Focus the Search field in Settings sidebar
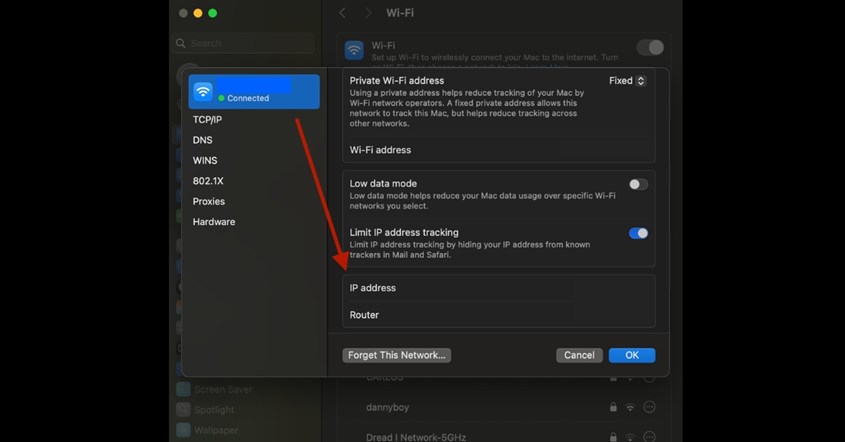Screen dimensions: 845x442 (x=245, y=43)
